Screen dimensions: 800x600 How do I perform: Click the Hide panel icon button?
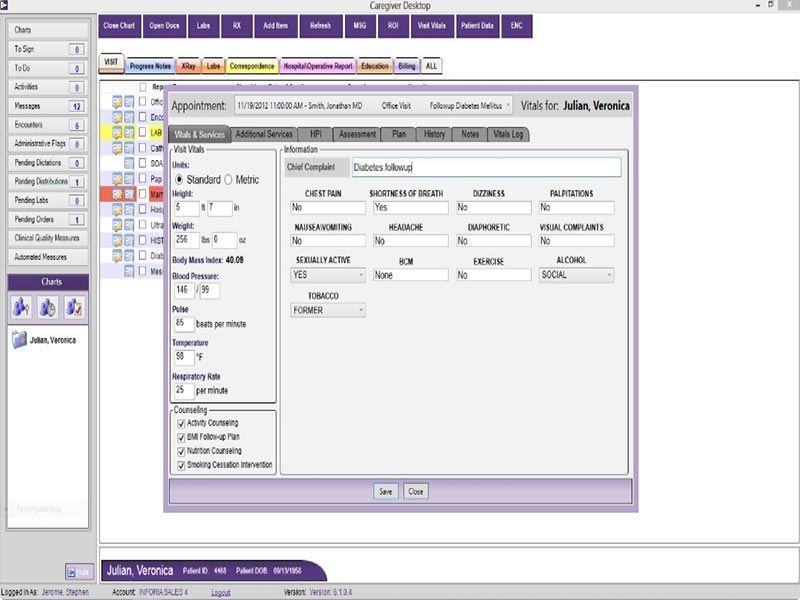[79, 572]
